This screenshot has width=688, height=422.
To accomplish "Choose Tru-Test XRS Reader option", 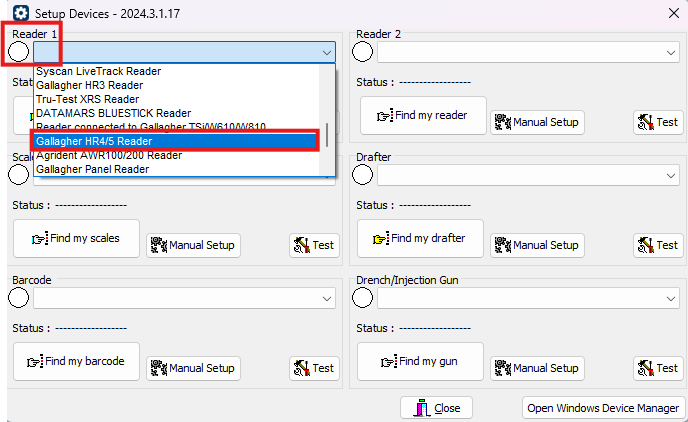I will pyautogui.click(x=176, y=99).
